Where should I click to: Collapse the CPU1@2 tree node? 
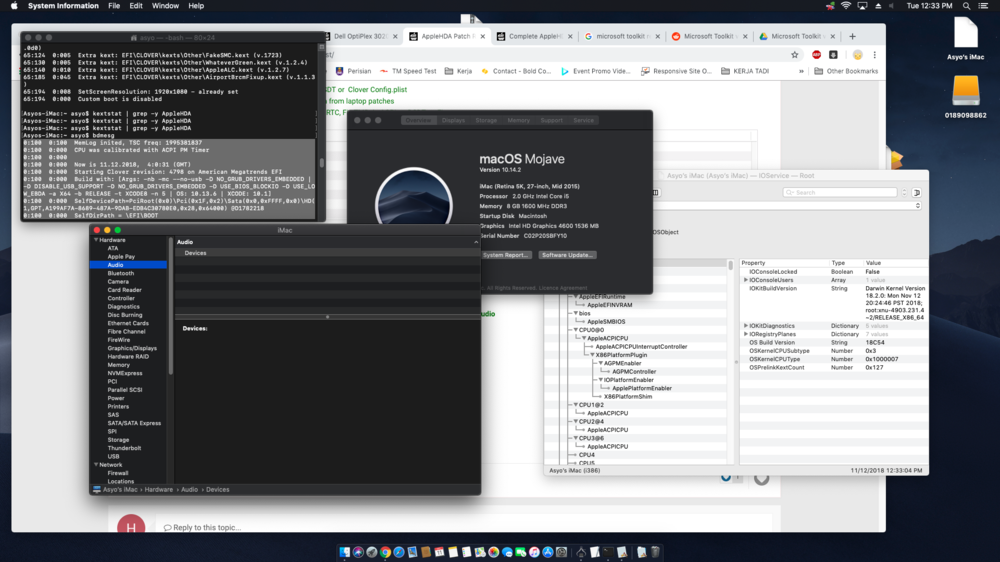pyautogui.click(x=575, y=404)
